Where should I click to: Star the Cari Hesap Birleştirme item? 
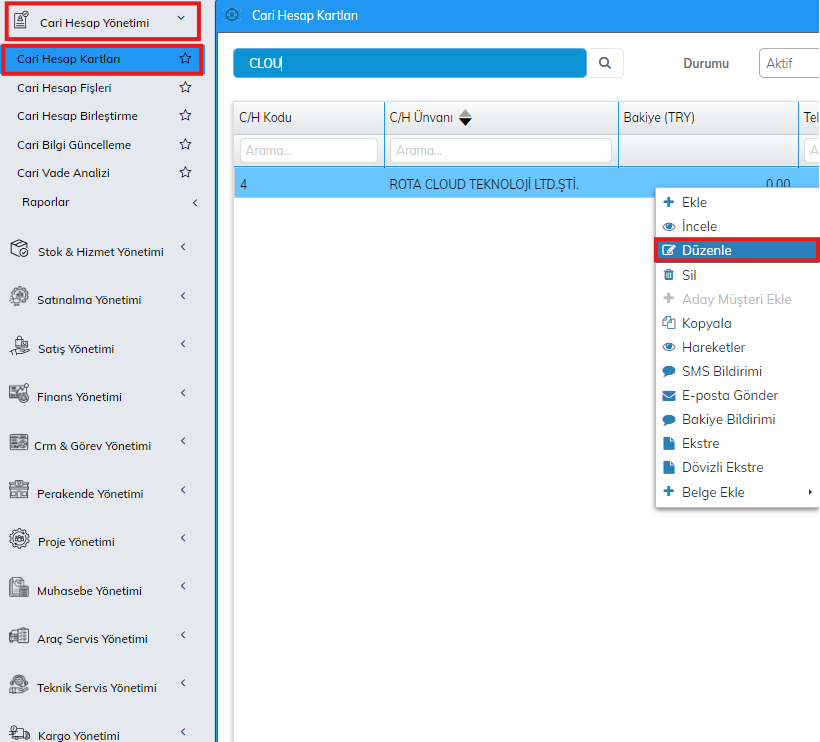pyautogui.click(x=185, y=116)
